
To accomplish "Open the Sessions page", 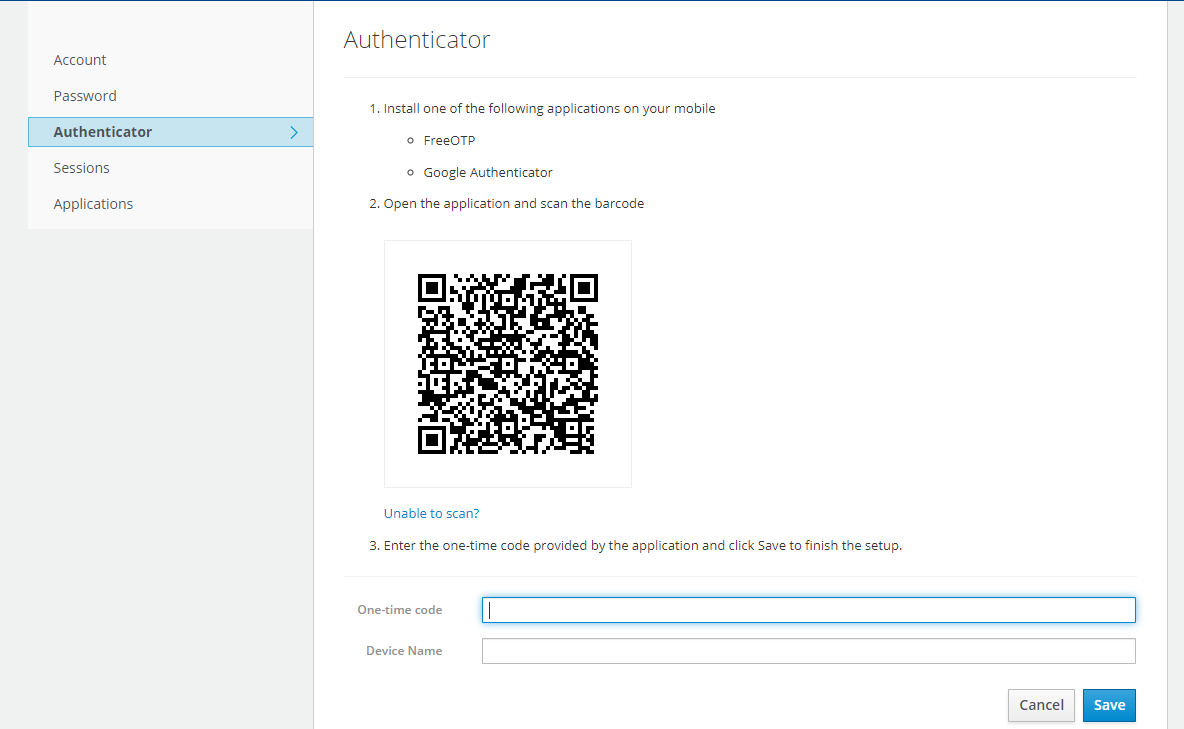I will click(x=82, y=168).
